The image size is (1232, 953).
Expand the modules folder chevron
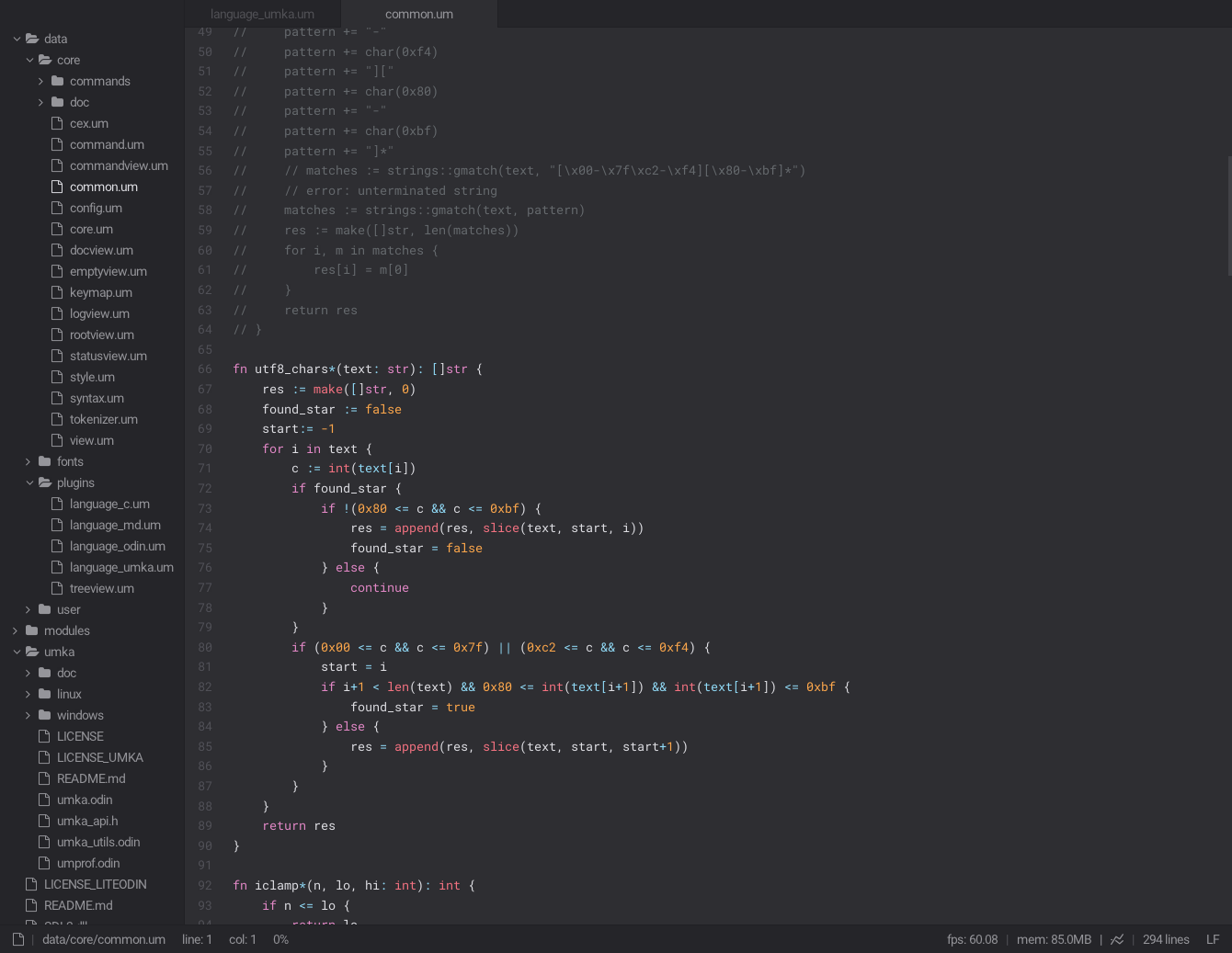coord(15,630)
